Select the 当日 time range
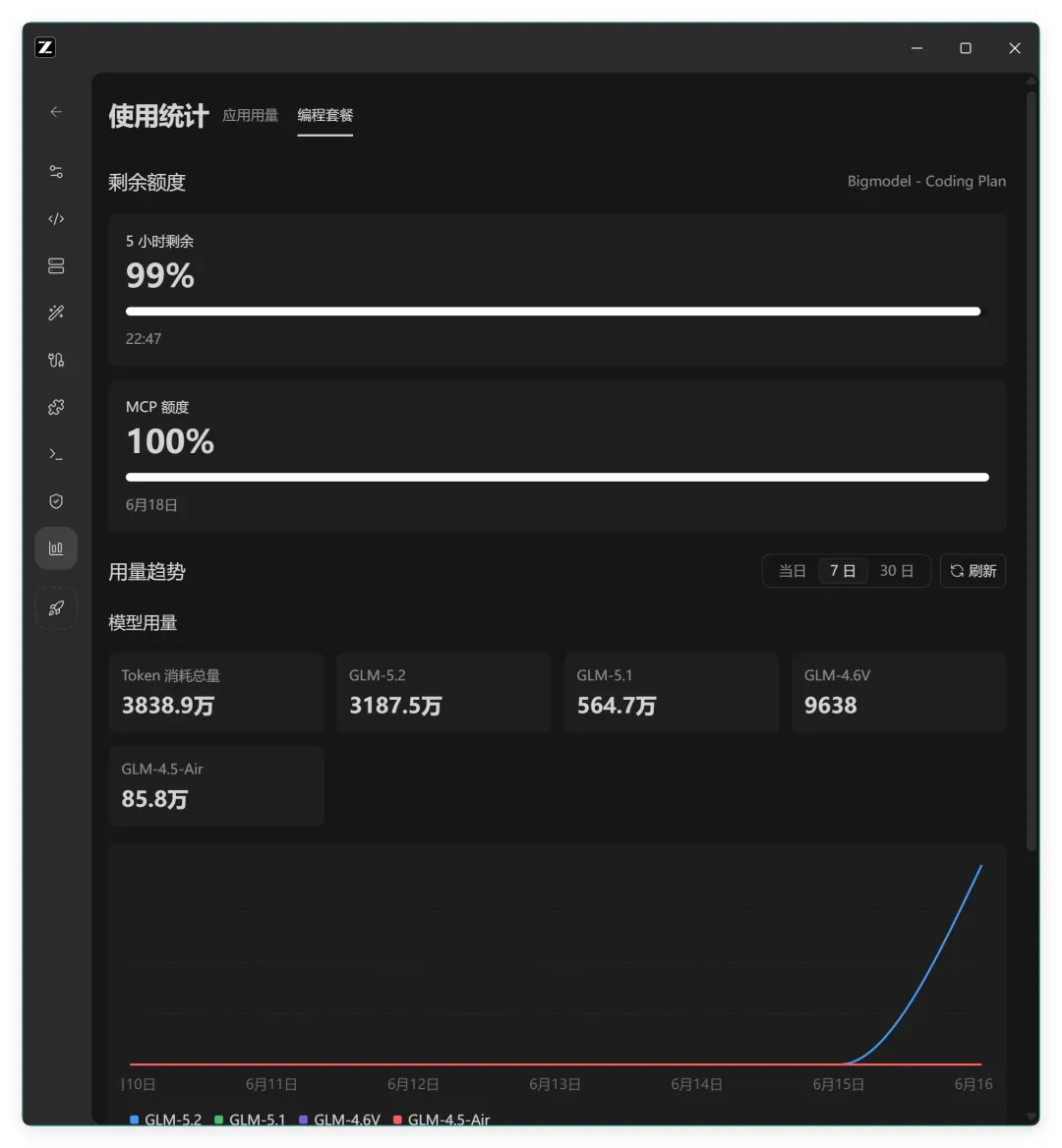The image size is (1062, 1148). (x=792, y=570)
